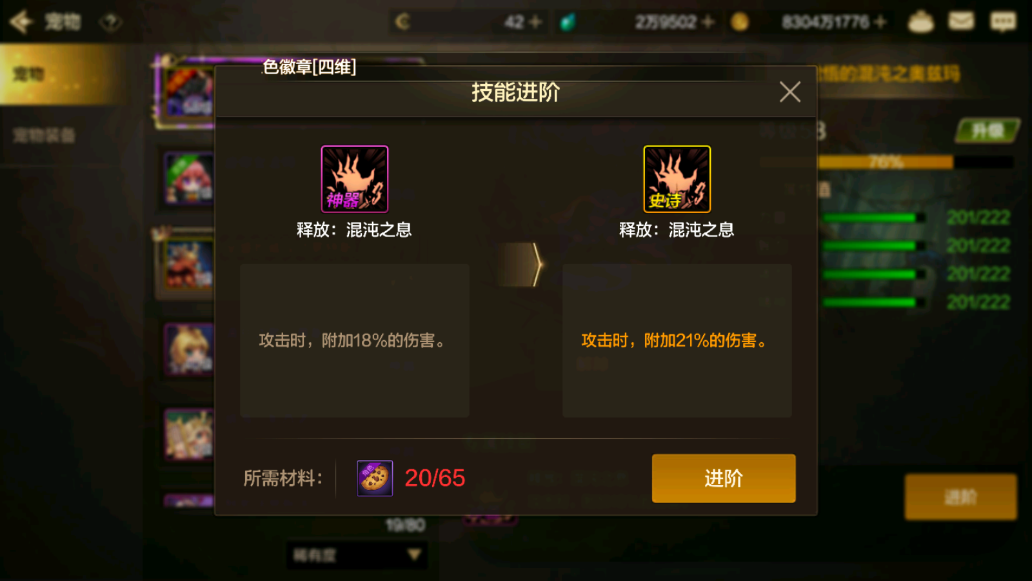Switch to the 宠物装备 tab

click(44, 136)
